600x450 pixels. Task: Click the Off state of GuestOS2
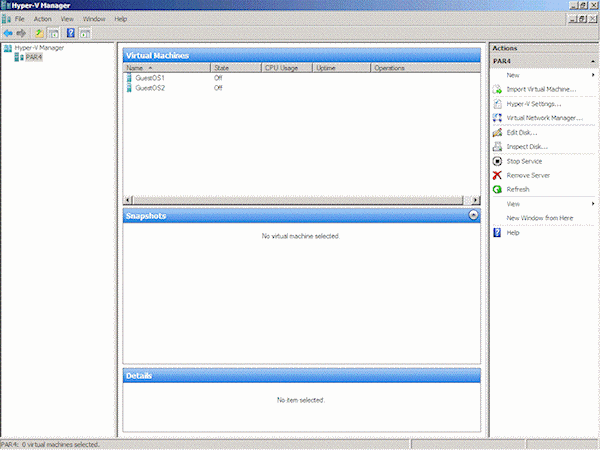point(218,88)
